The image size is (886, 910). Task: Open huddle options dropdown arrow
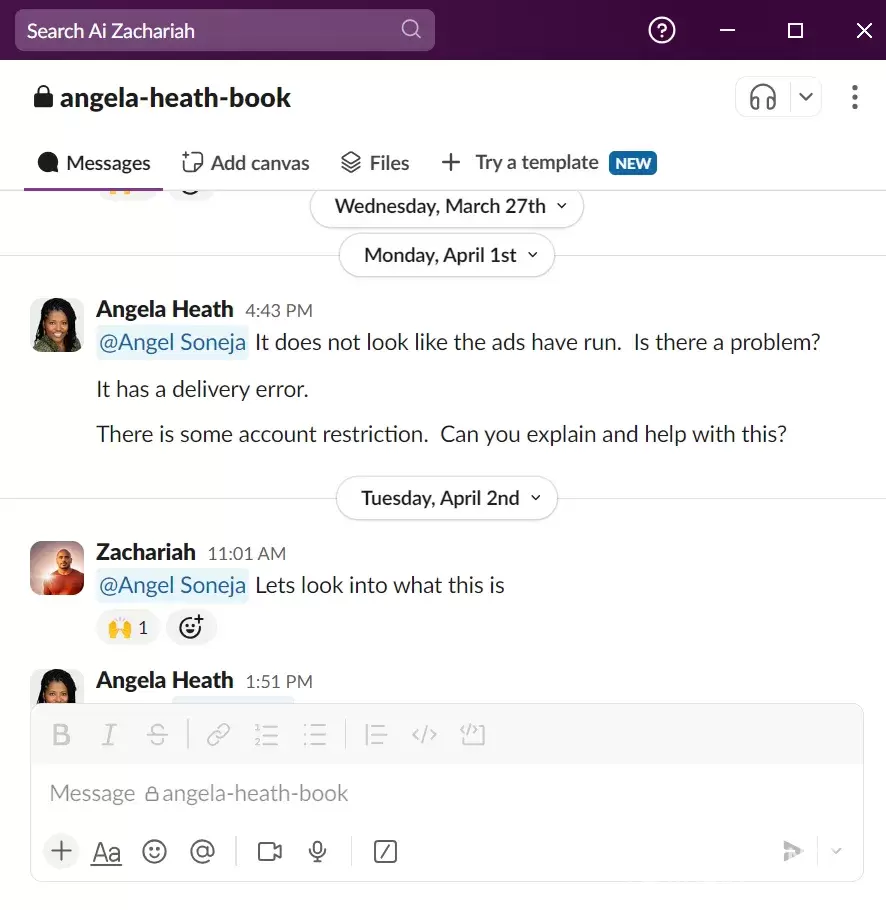click(805, 97)
